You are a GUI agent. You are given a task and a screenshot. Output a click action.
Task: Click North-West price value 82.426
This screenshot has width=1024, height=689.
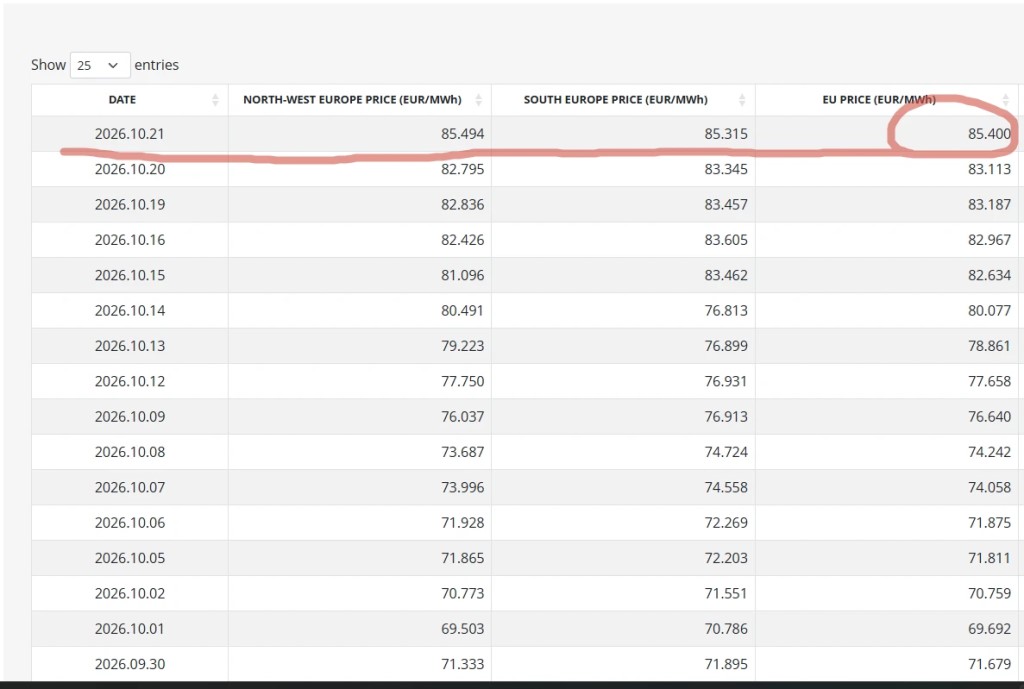point(462,240)
